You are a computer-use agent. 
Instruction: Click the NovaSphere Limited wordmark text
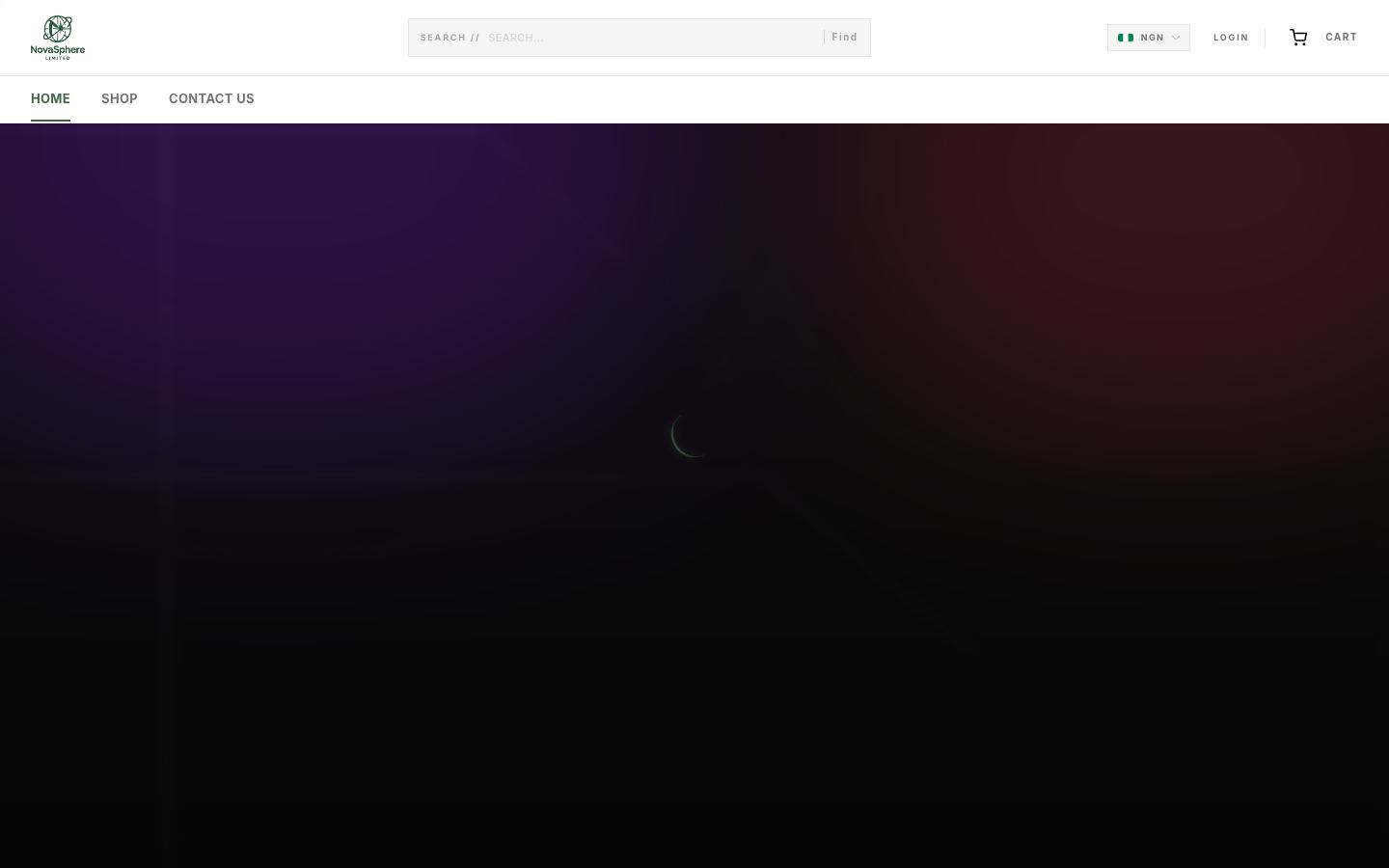point(58,52)
